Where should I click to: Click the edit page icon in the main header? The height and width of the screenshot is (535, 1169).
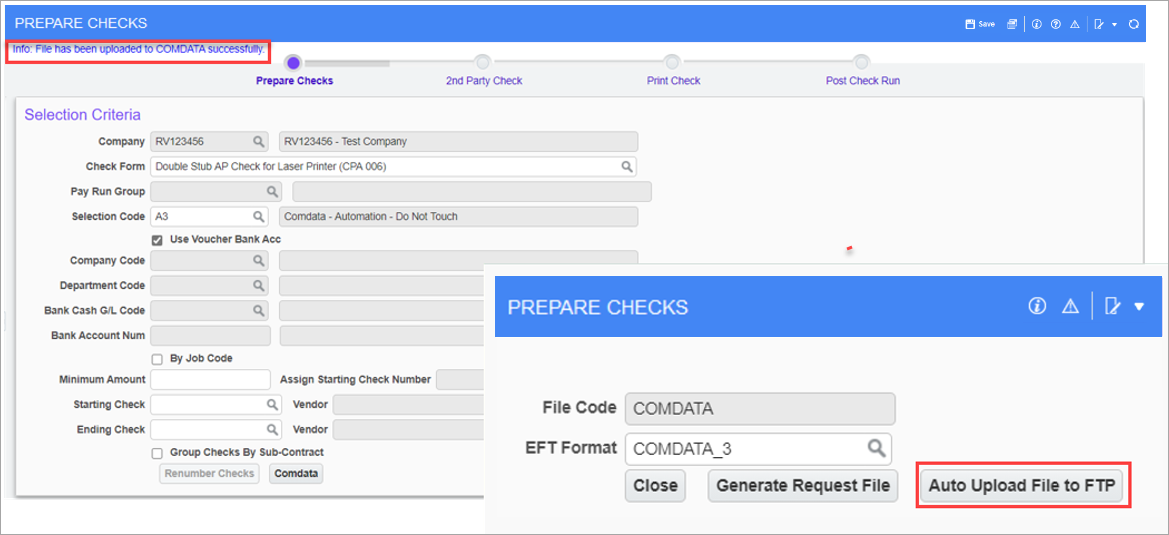(x=1099, y=24)
